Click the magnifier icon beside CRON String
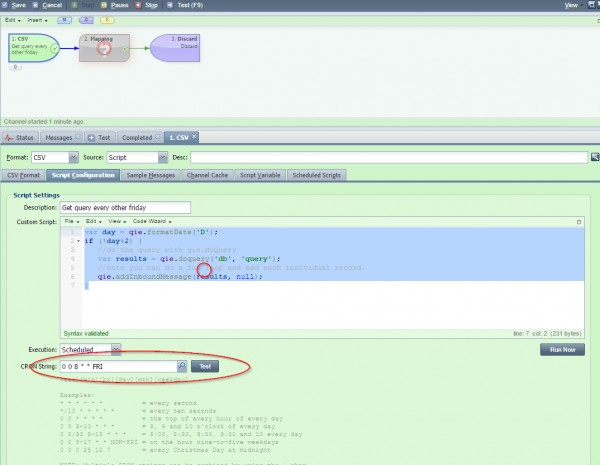600x465 pixels. click(182, 366)
